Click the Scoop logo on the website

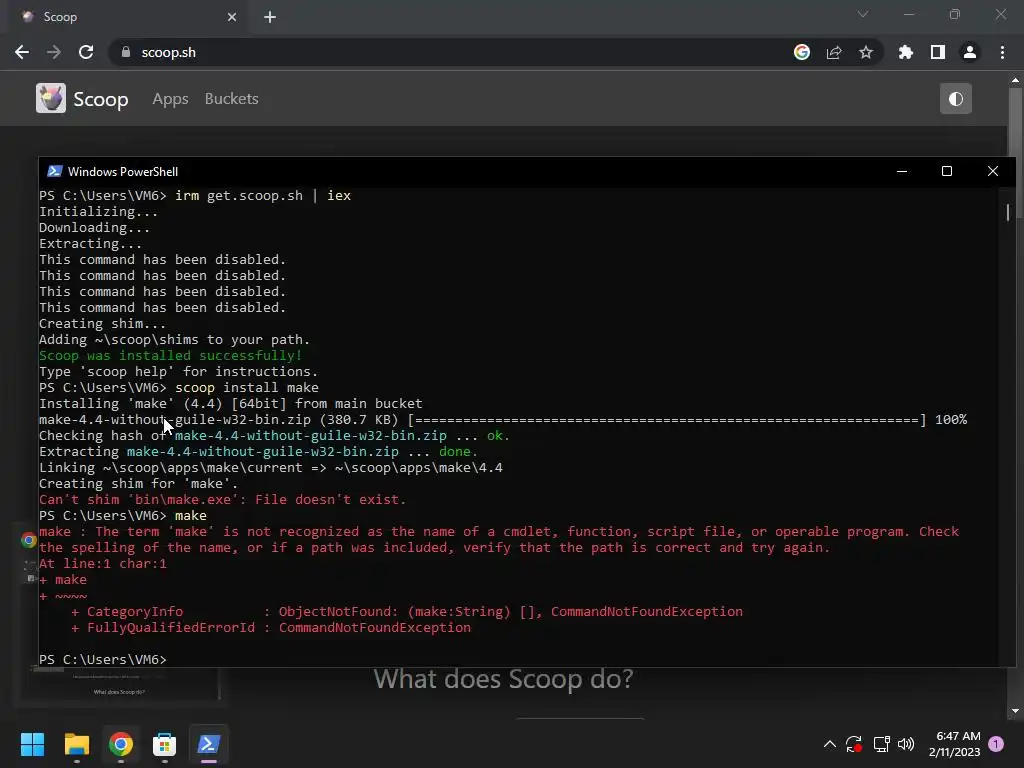pyautogui.click(x=50, y=99)
